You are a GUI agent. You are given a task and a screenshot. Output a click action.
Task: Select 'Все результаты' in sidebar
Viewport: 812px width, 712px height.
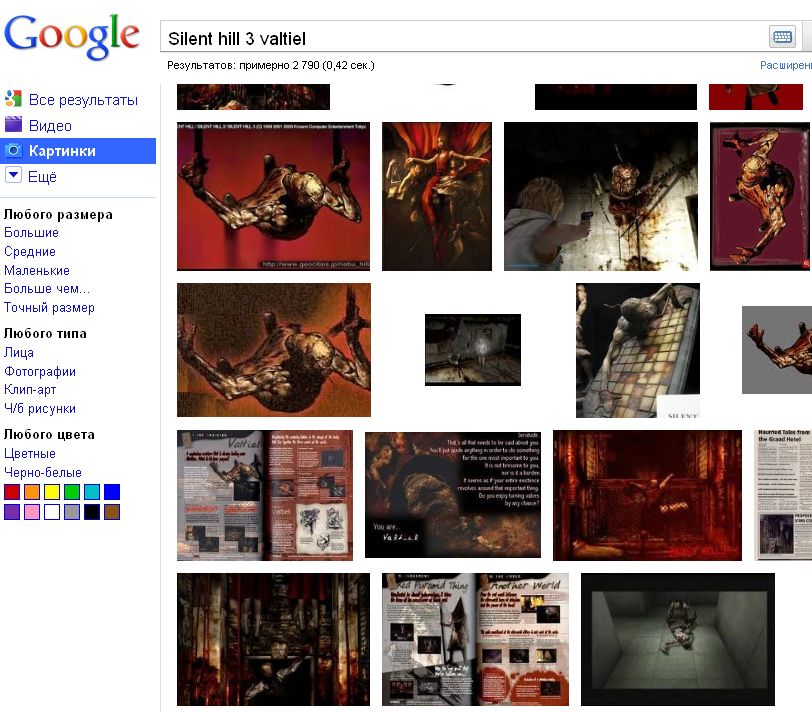(x=83, y=100)
